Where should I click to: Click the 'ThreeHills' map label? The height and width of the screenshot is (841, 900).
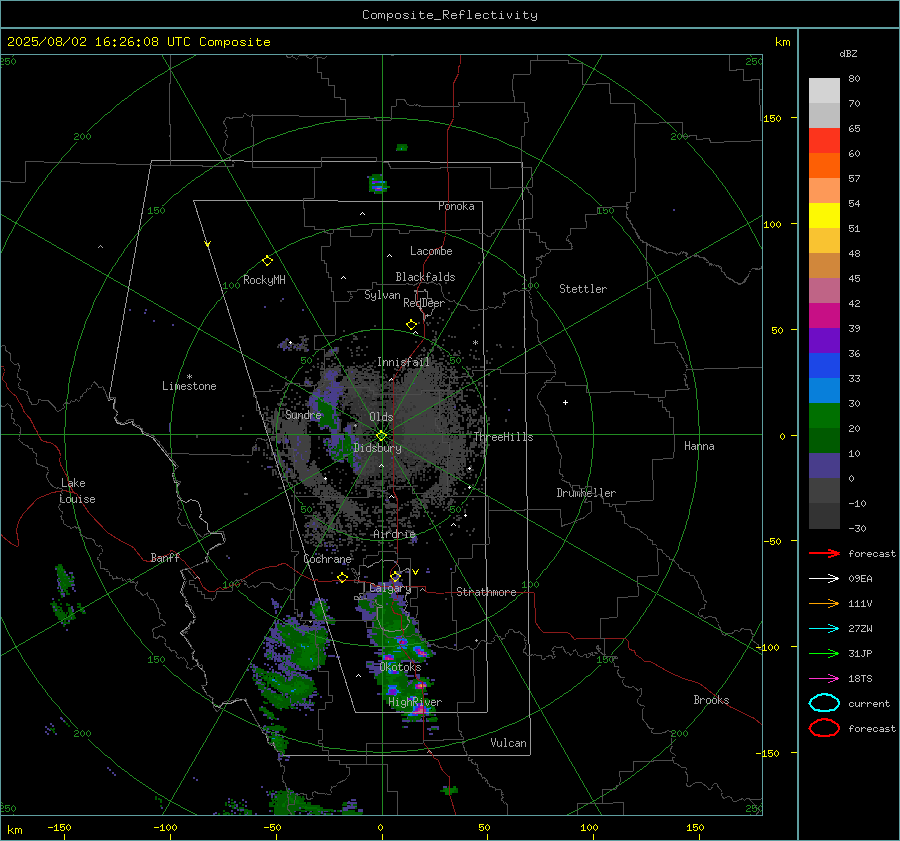pyautogui.click(x=503, y=437)
